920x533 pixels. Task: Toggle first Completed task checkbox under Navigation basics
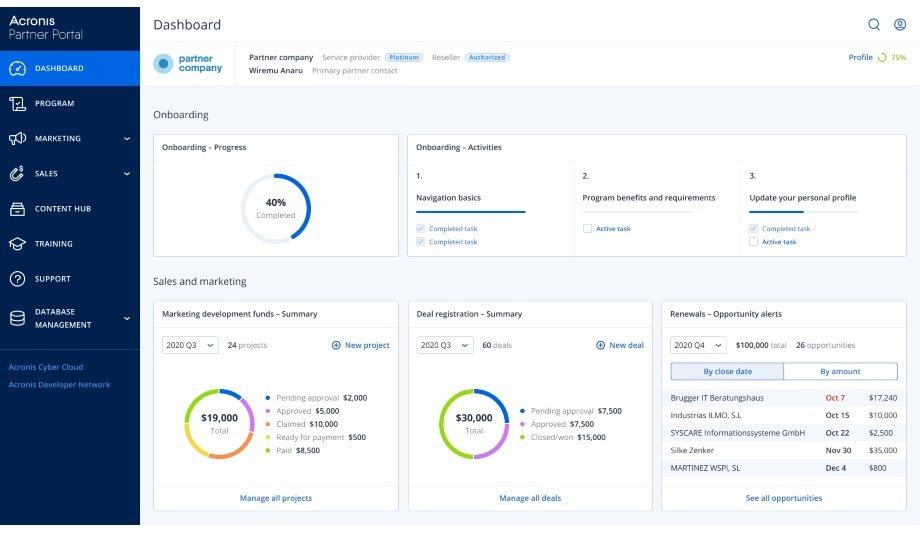pos(420,229)
